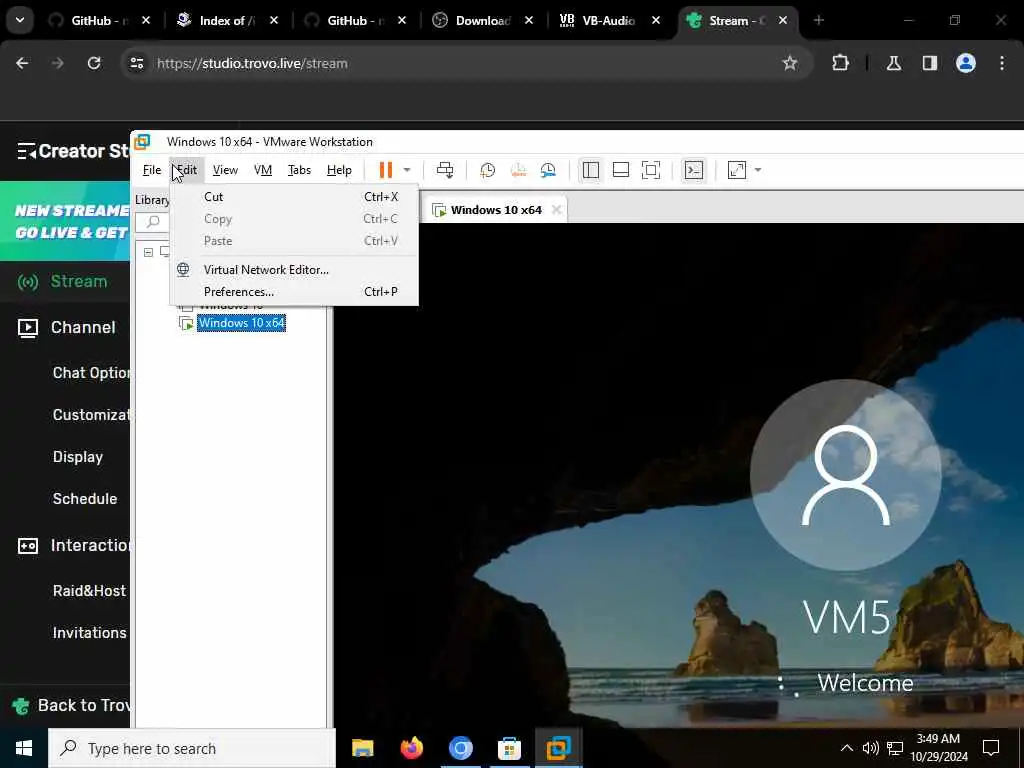1024x768 pixels.
Task: Open the browser extensions puzzle icon
Action: [840, 63]
